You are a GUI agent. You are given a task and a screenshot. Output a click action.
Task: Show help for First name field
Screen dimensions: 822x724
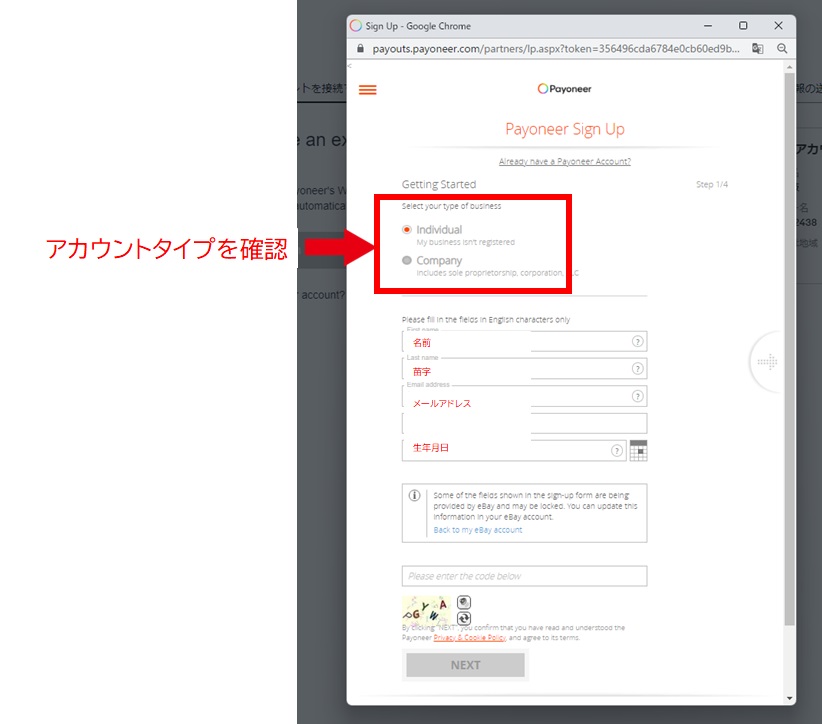click(x=637, y=342)
